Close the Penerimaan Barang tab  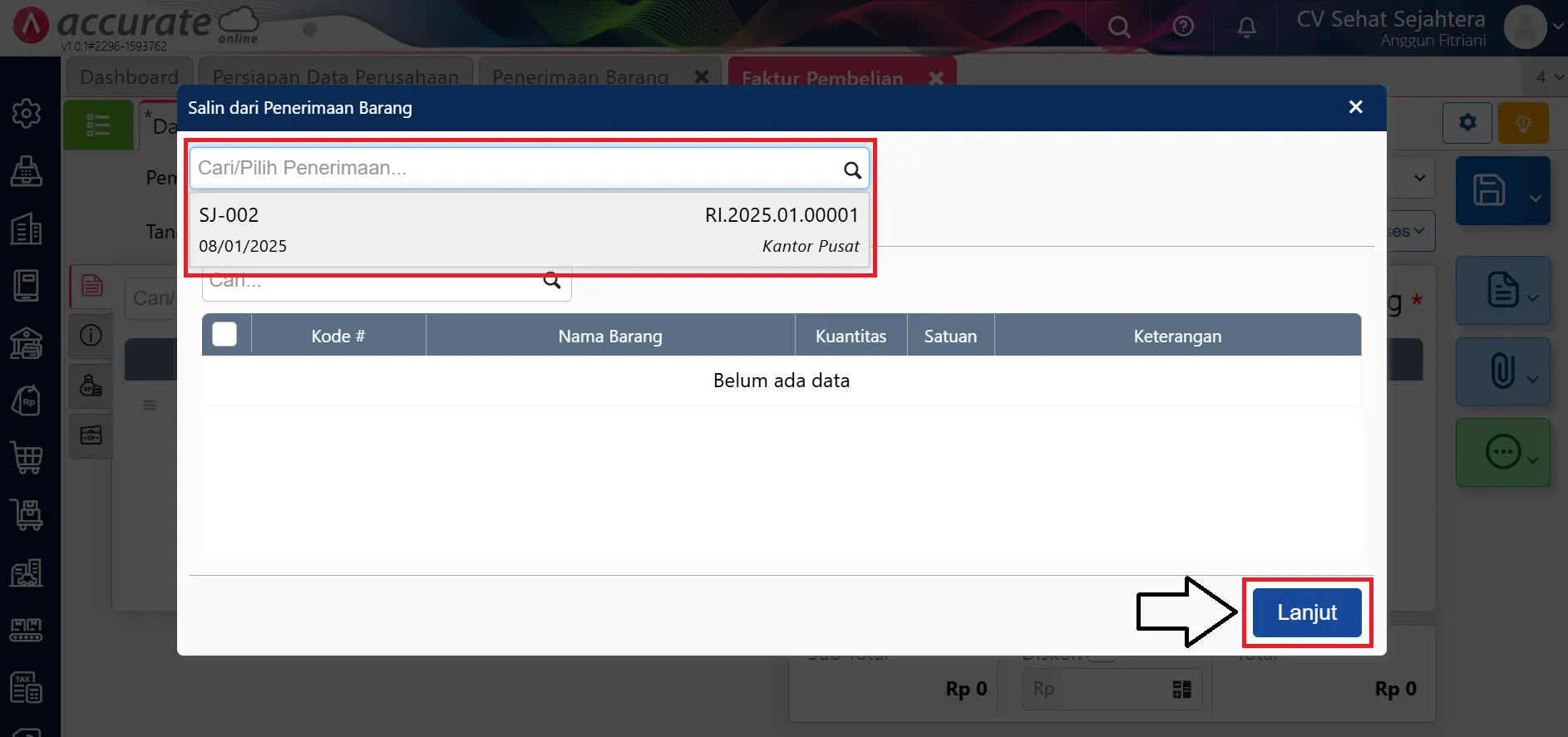tap(702, 76)
